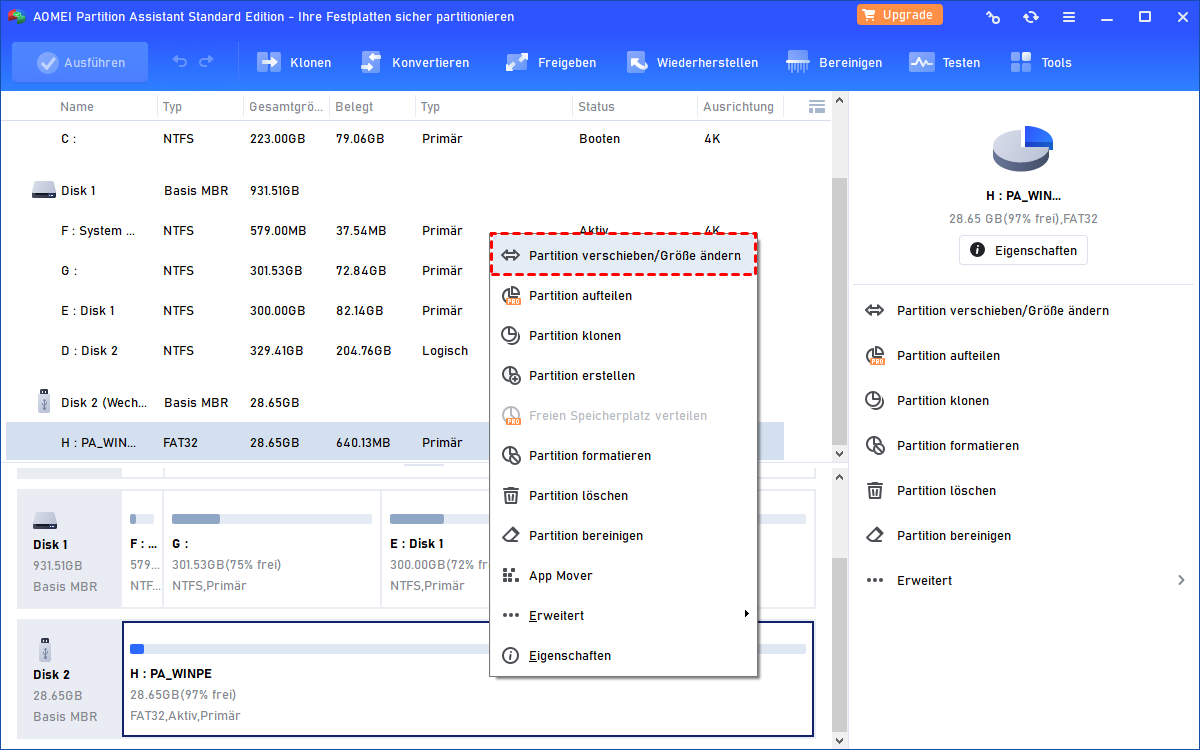Select App Mover in context menu

pyautogui.click(x=623, y=576)
